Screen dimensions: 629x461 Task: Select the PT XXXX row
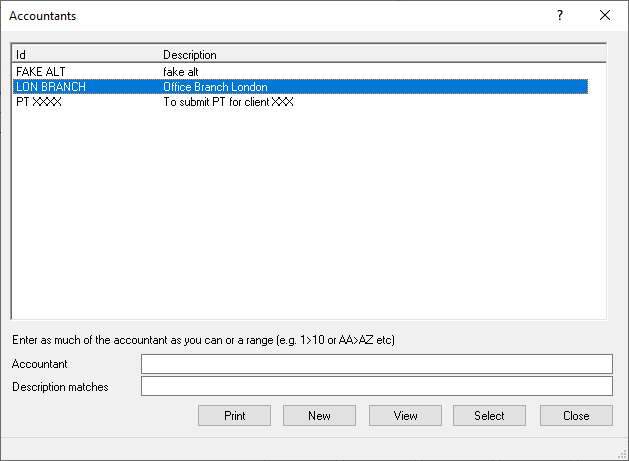point(300,102)
